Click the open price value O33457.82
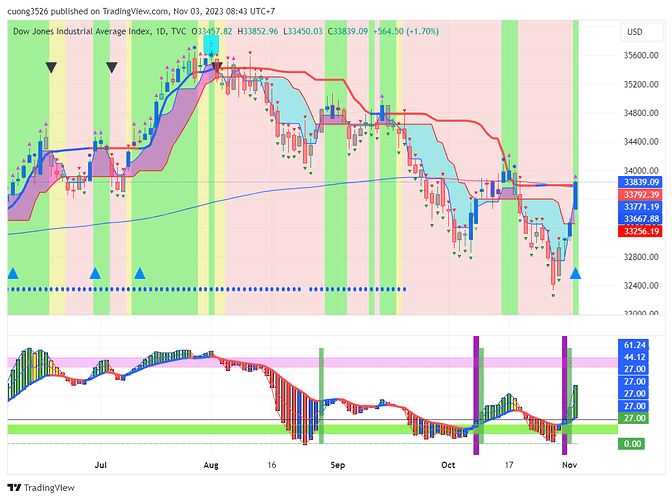672x500 pixels. pos(212,31)
